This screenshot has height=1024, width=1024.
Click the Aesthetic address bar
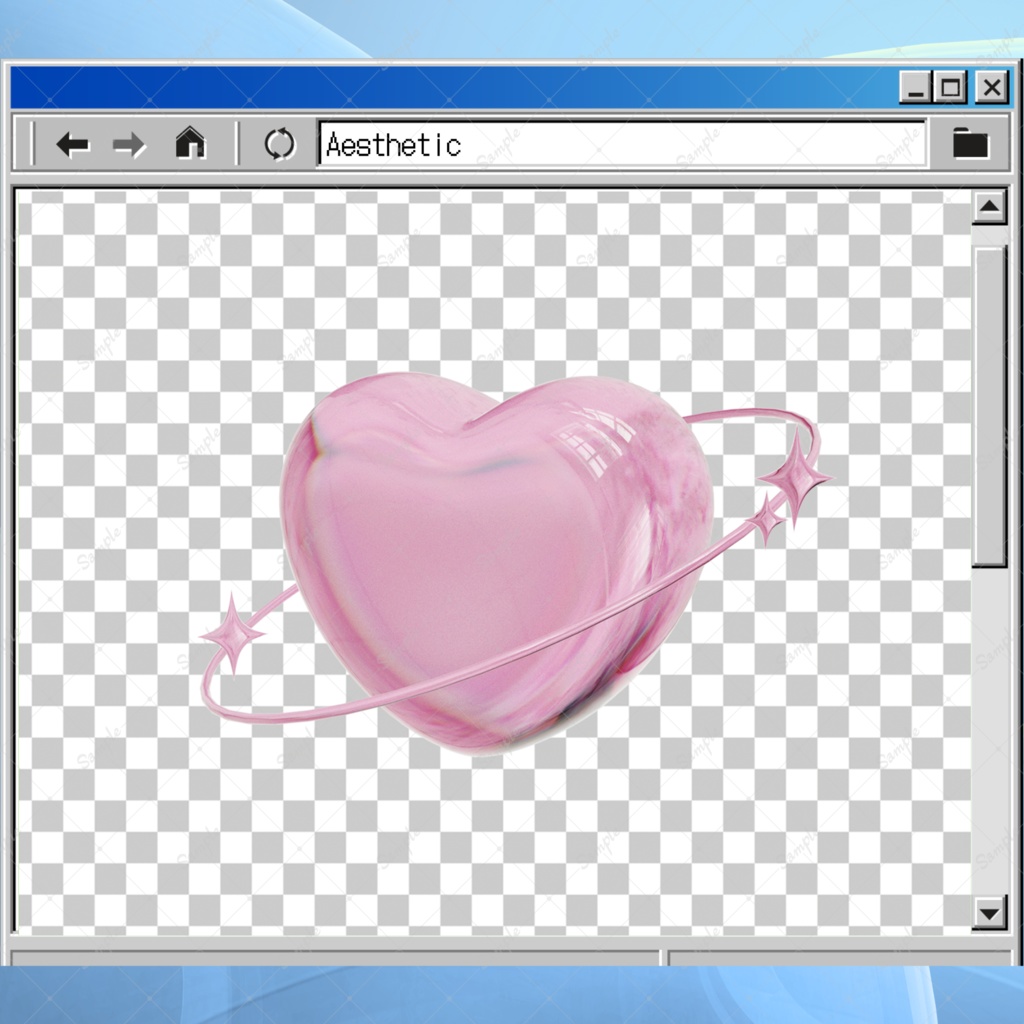tap(622, 144)
